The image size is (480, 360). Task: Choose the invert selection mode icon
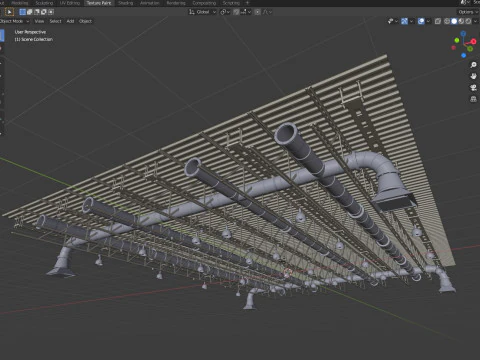pyautogui.click(x=44, y=12)
